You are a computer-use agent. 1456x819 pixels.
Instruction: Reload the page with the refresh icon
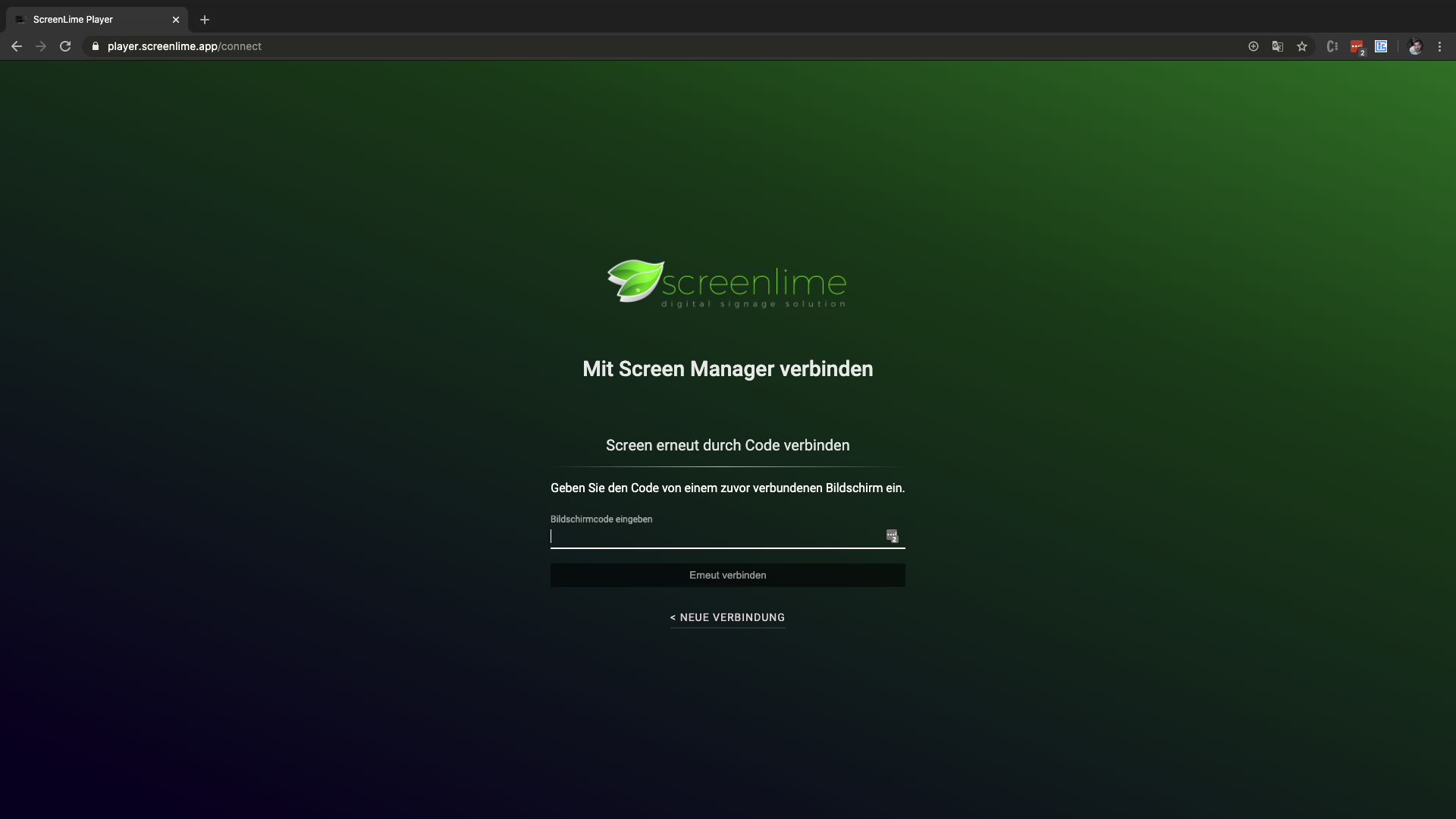(x=65, y=46)
